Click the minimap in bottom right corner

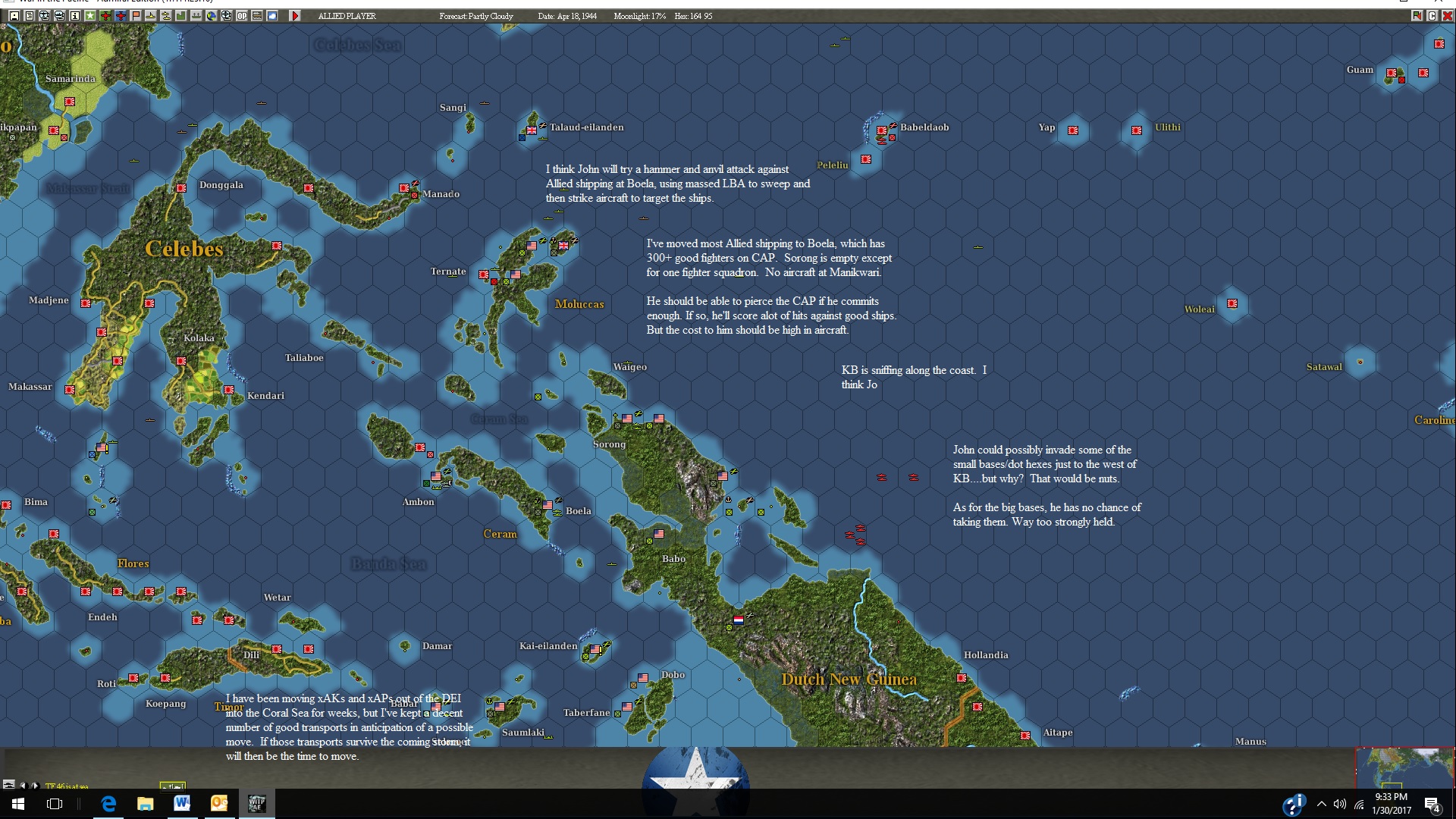[x=1404, y=767]
